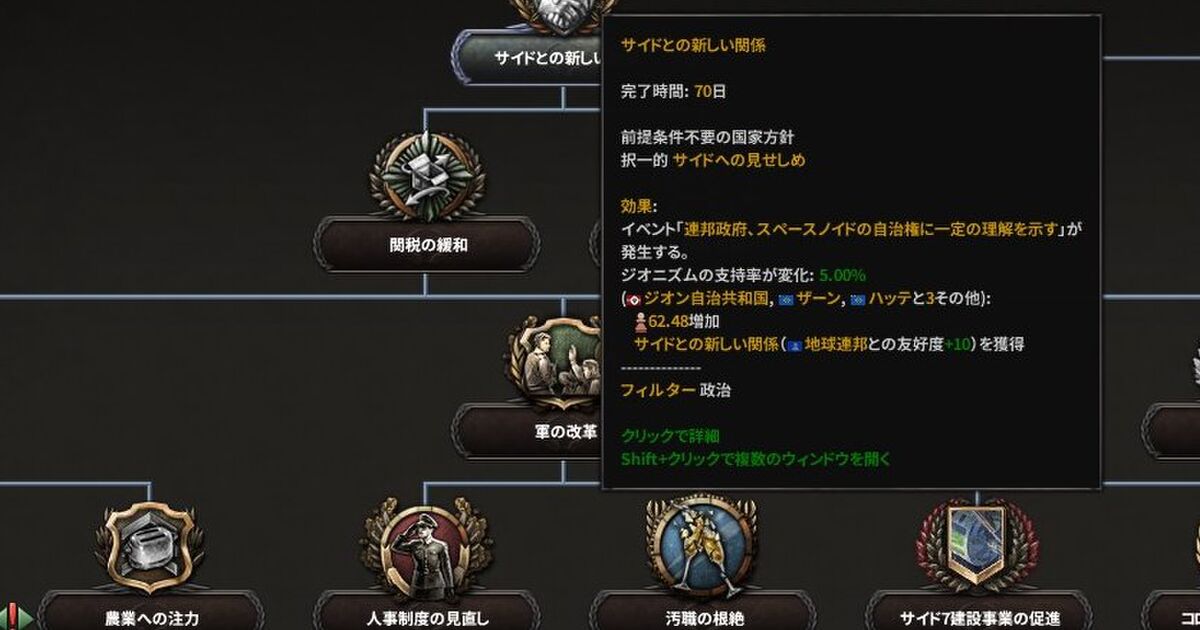
Task: Select the 汚職の根絶 label button
Action: tap(703, 615)
